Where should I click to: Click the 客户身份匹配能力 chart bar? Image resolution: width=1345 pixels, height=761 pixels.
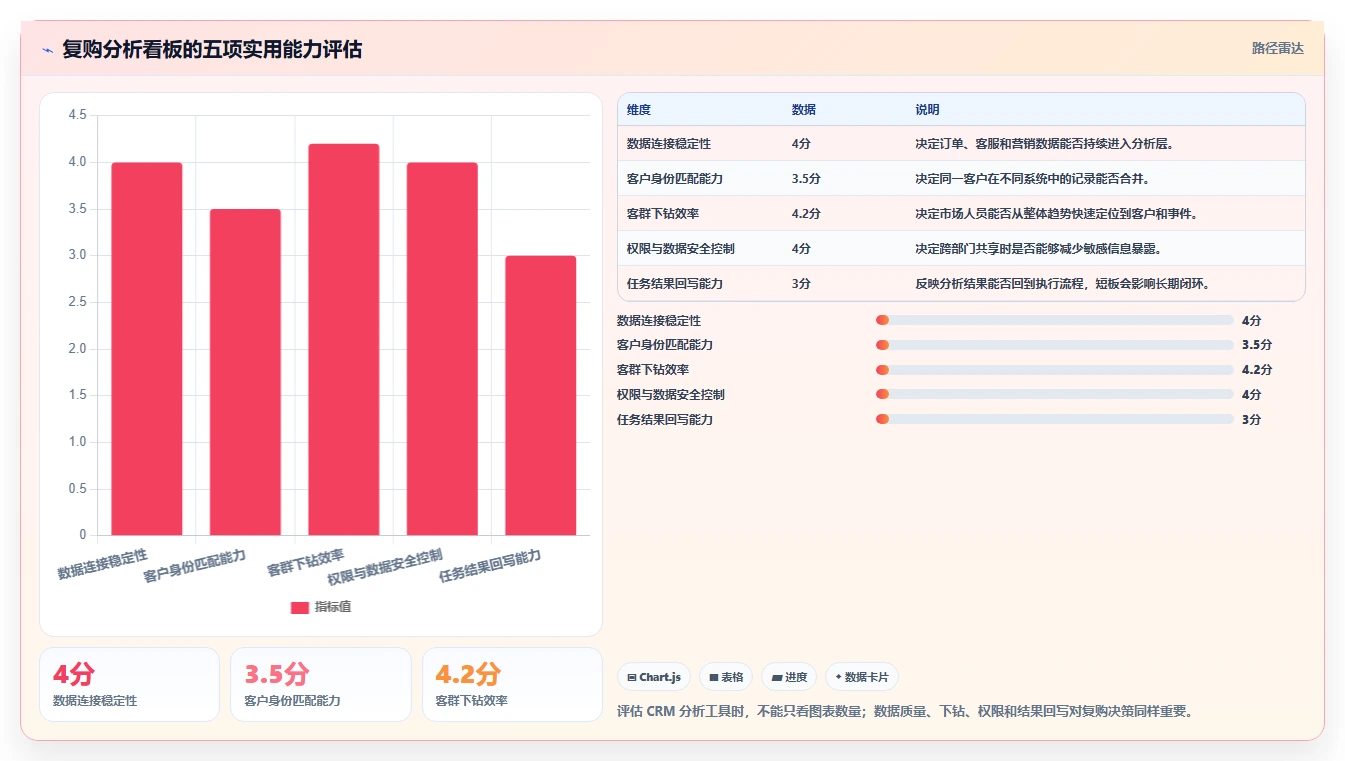coord(245,372)
